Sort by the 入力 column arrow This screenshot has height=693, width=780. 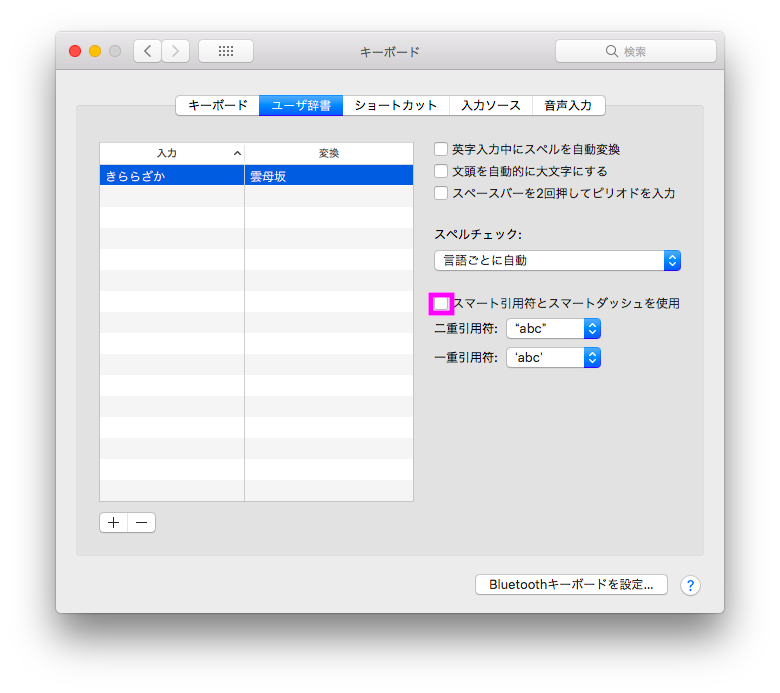pos(237,153)
